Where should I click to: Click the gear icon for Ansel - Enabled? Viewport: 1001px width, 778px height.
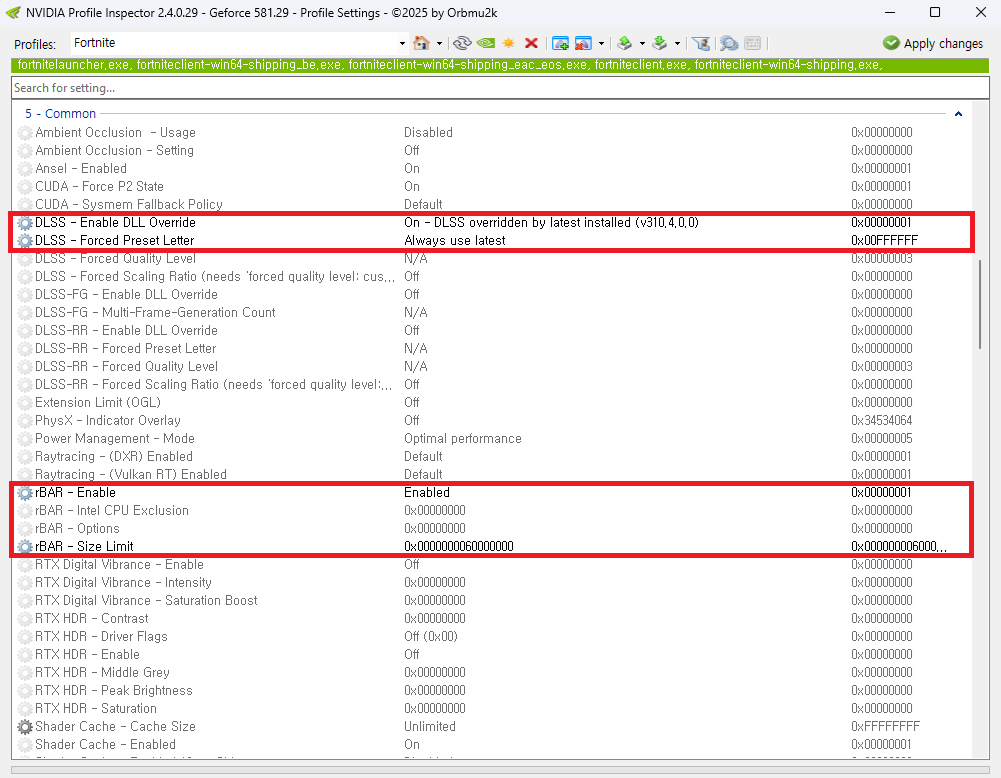tap(25, 168)
